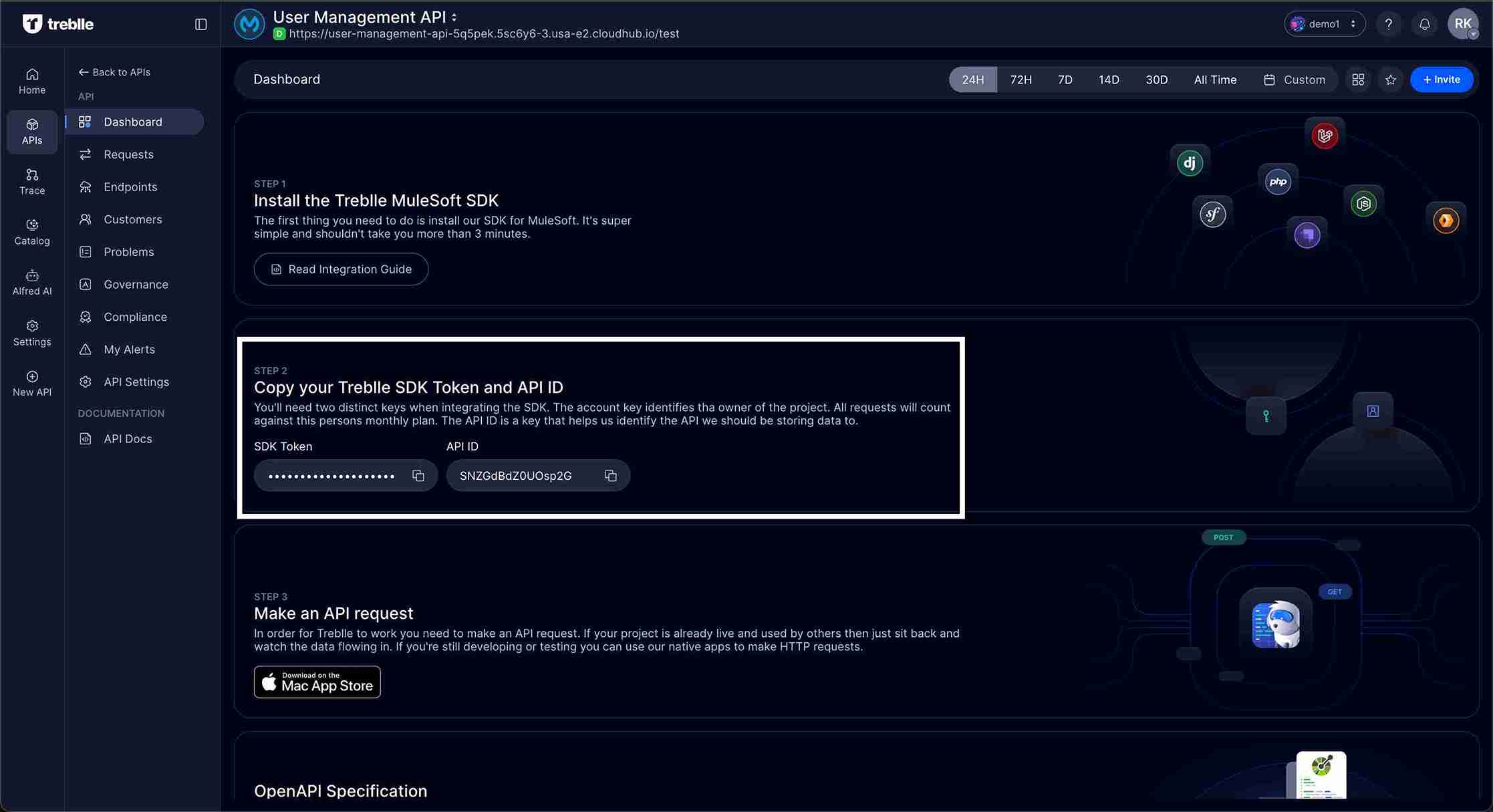The image size is (1493, 812).
Task: Open Customers in the API menu
Action: point(135,219)
